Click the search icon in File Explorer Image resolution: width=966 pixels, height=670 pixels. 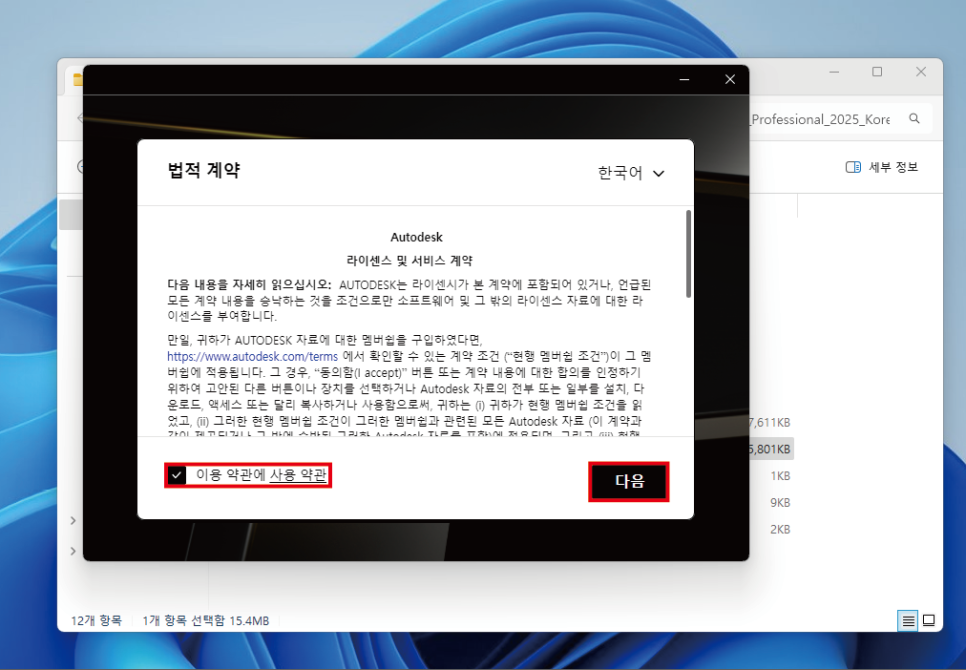914,118
